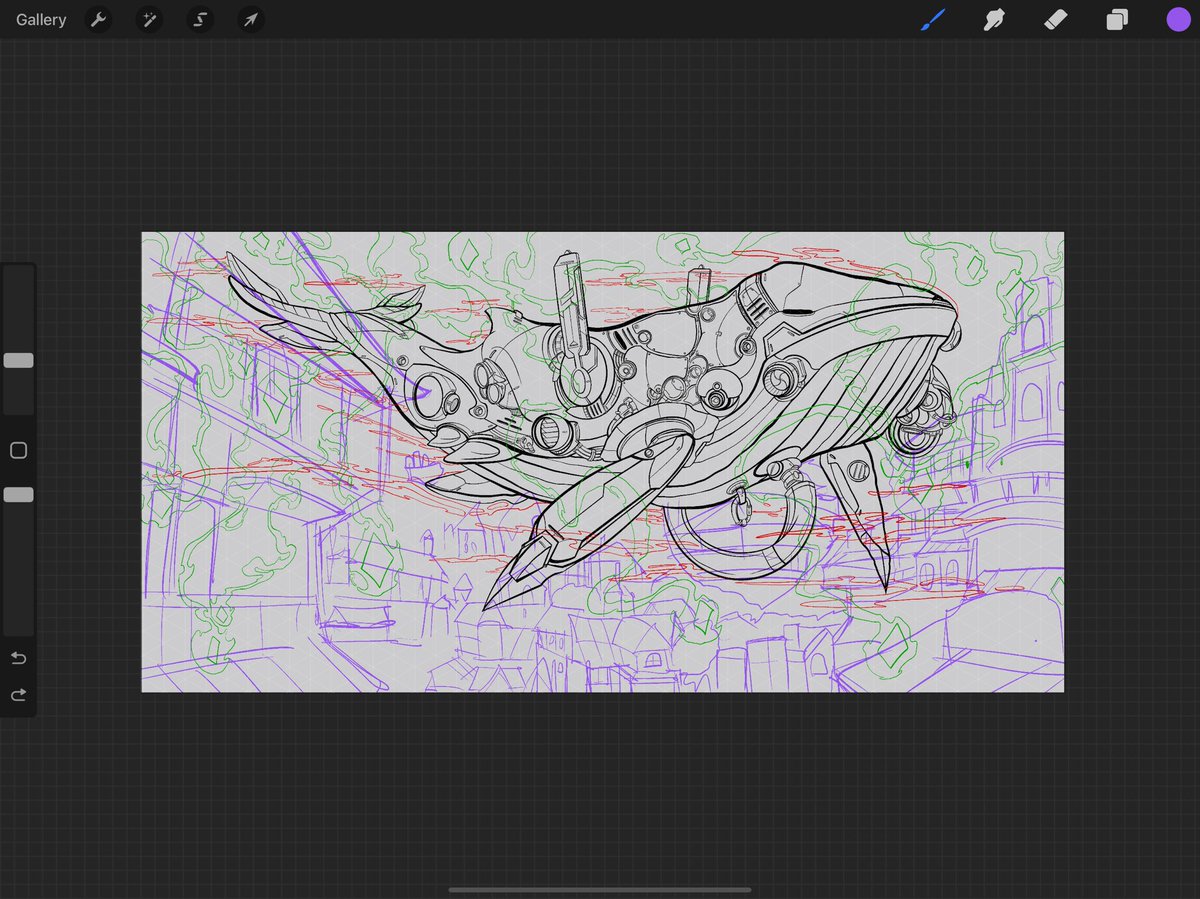Open the purple color picker
This screenshot has height=899, width=1200.
pos(1178,19)
